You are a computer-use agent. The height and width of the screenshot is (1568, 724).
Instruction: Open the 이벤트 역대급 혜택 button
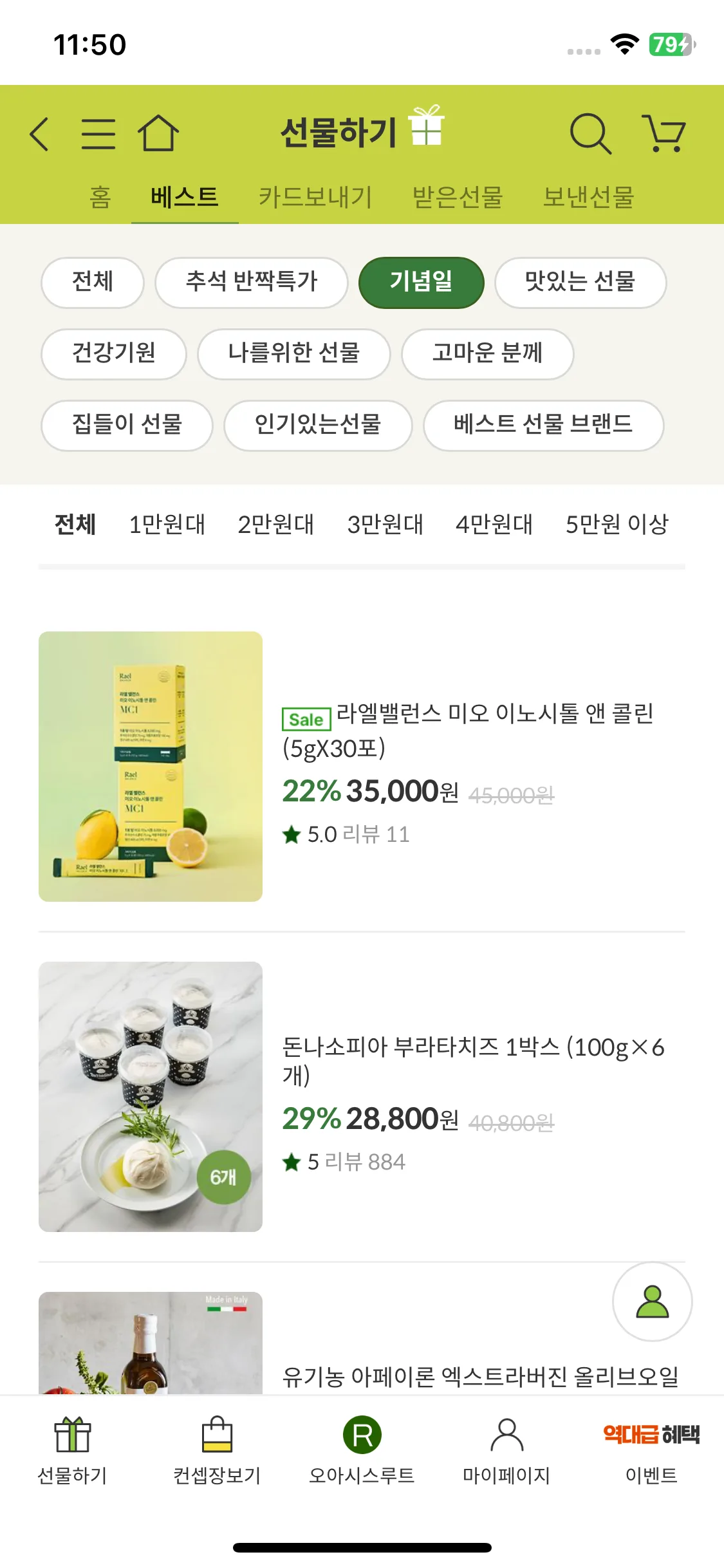[651, 1450]
